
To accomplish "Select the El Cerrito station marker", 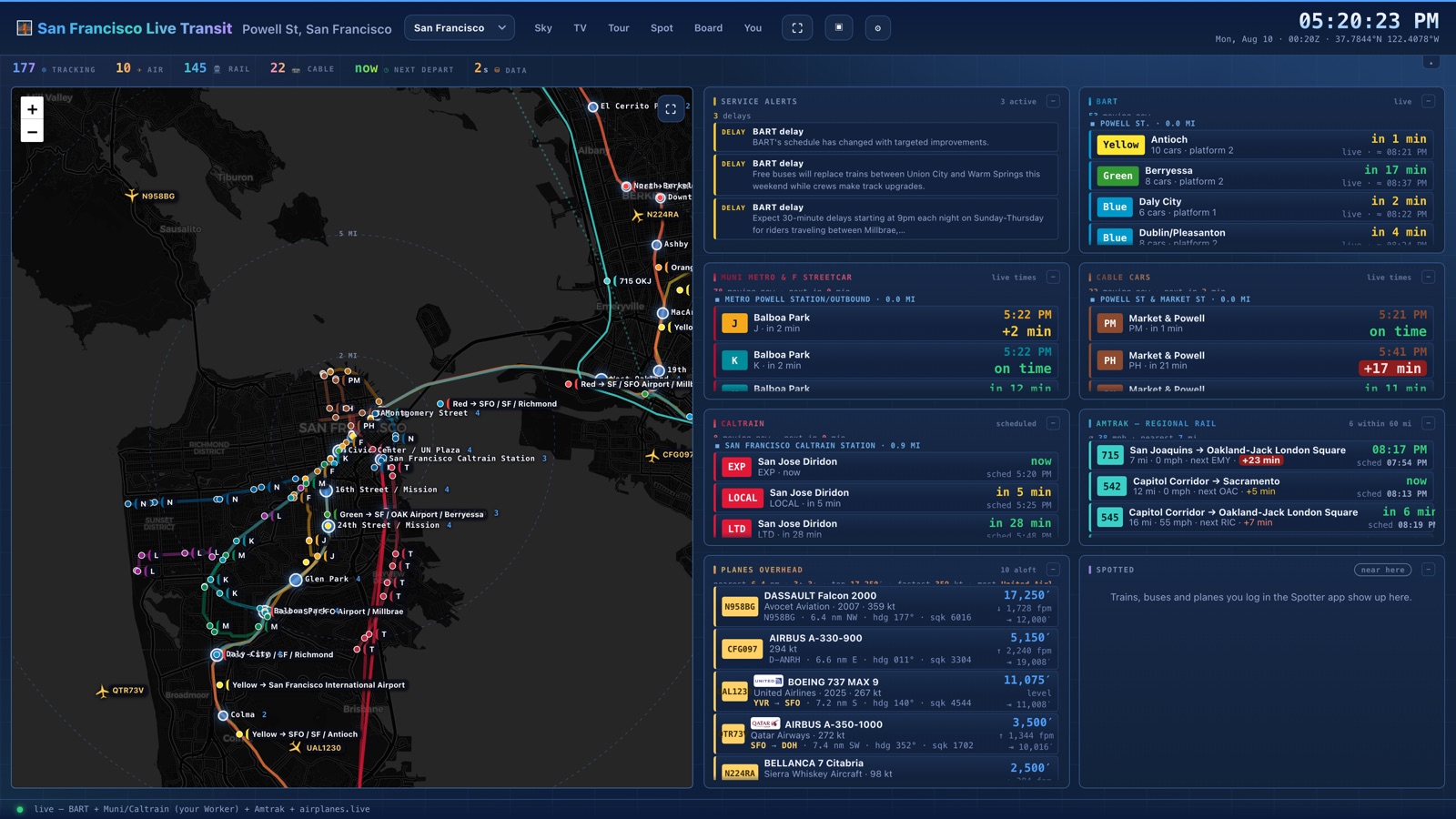I will click(x=593, y=106).
